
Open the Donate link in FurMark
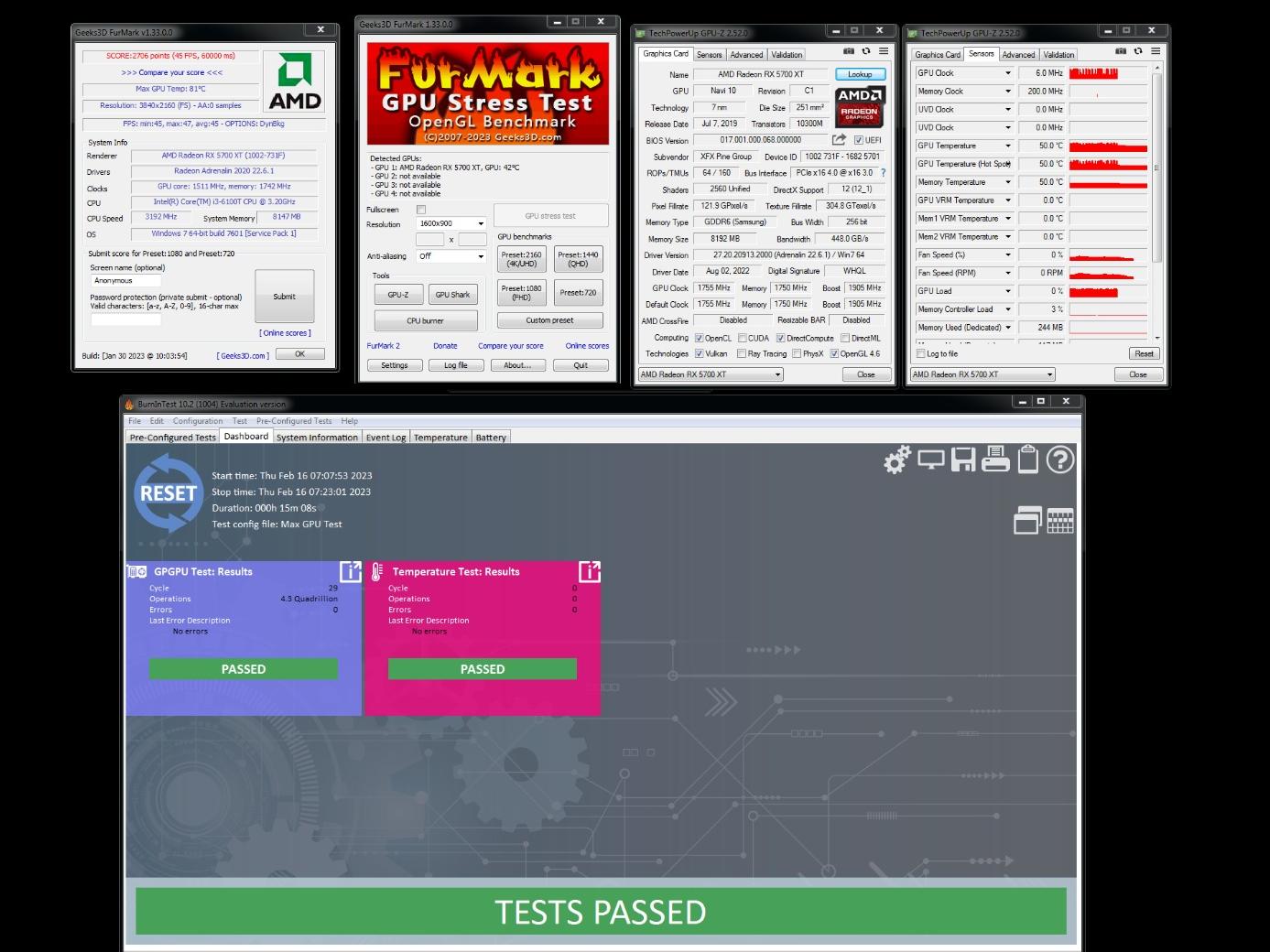pyautogui.click(x=445, y=346)
